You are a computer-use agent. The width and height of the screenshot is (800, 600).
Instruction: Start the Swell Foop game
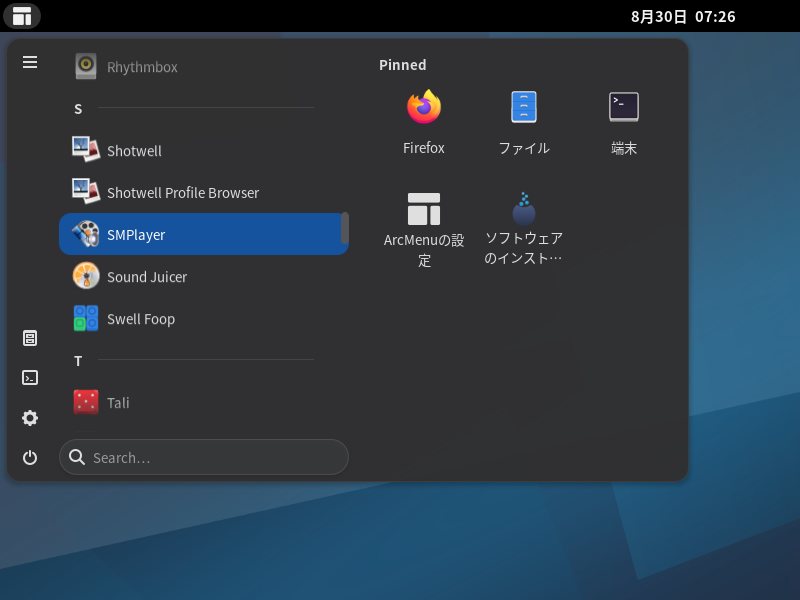coord(204,318)
